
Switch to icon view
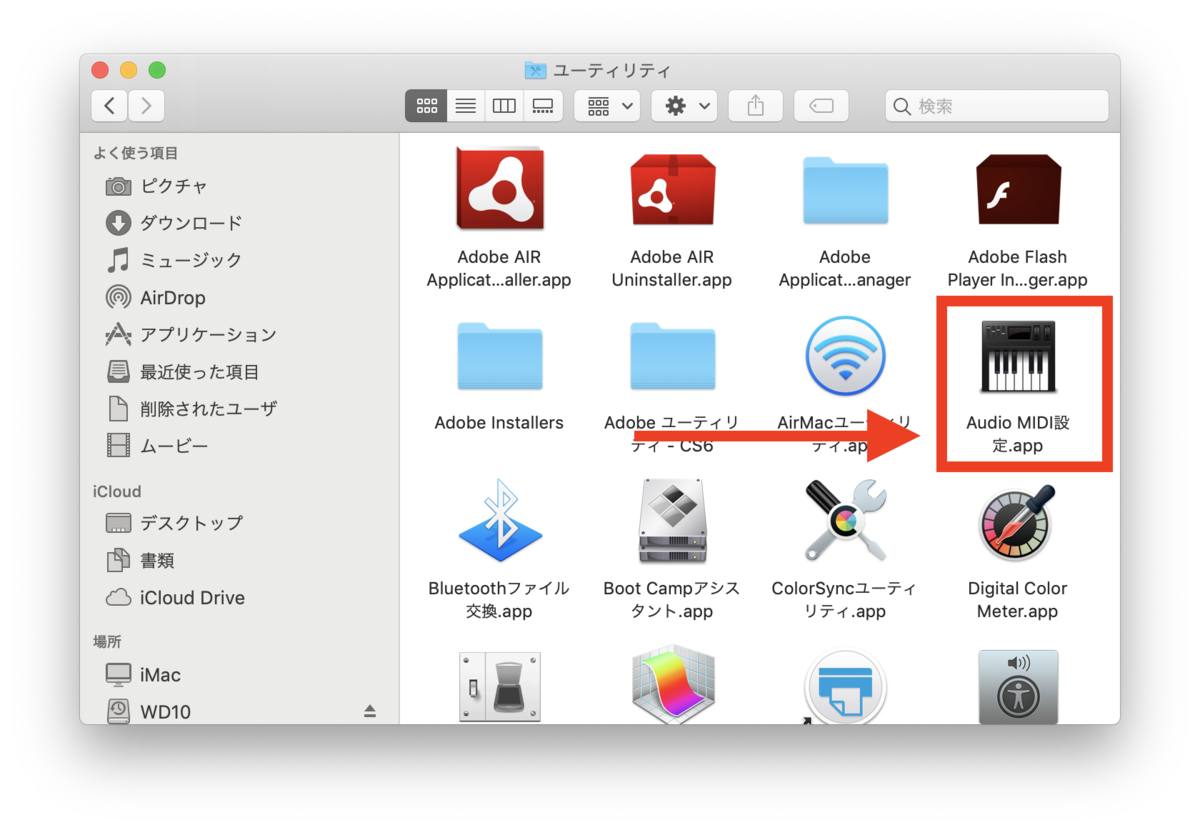click(x=426, y=106)
